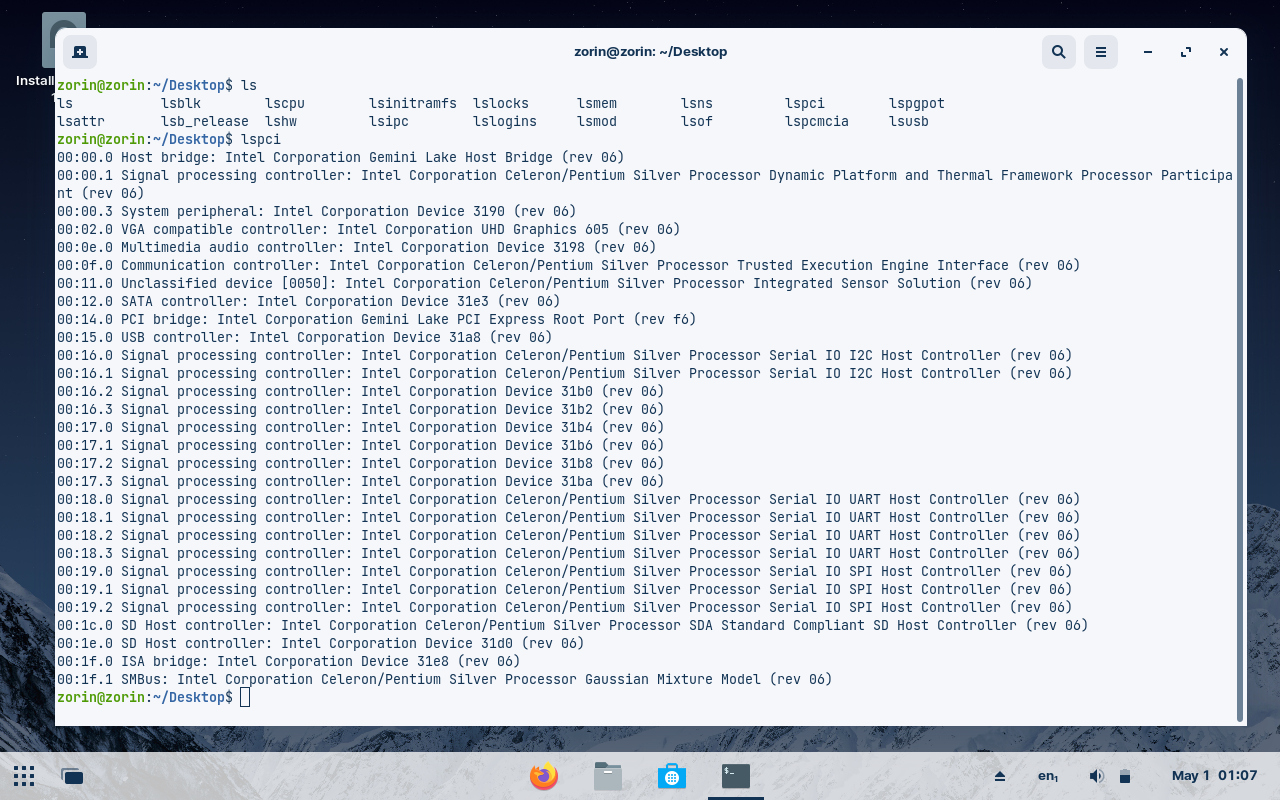Click 'lsns' in the ls output
1280x800 pixels.
click(697, 103)
